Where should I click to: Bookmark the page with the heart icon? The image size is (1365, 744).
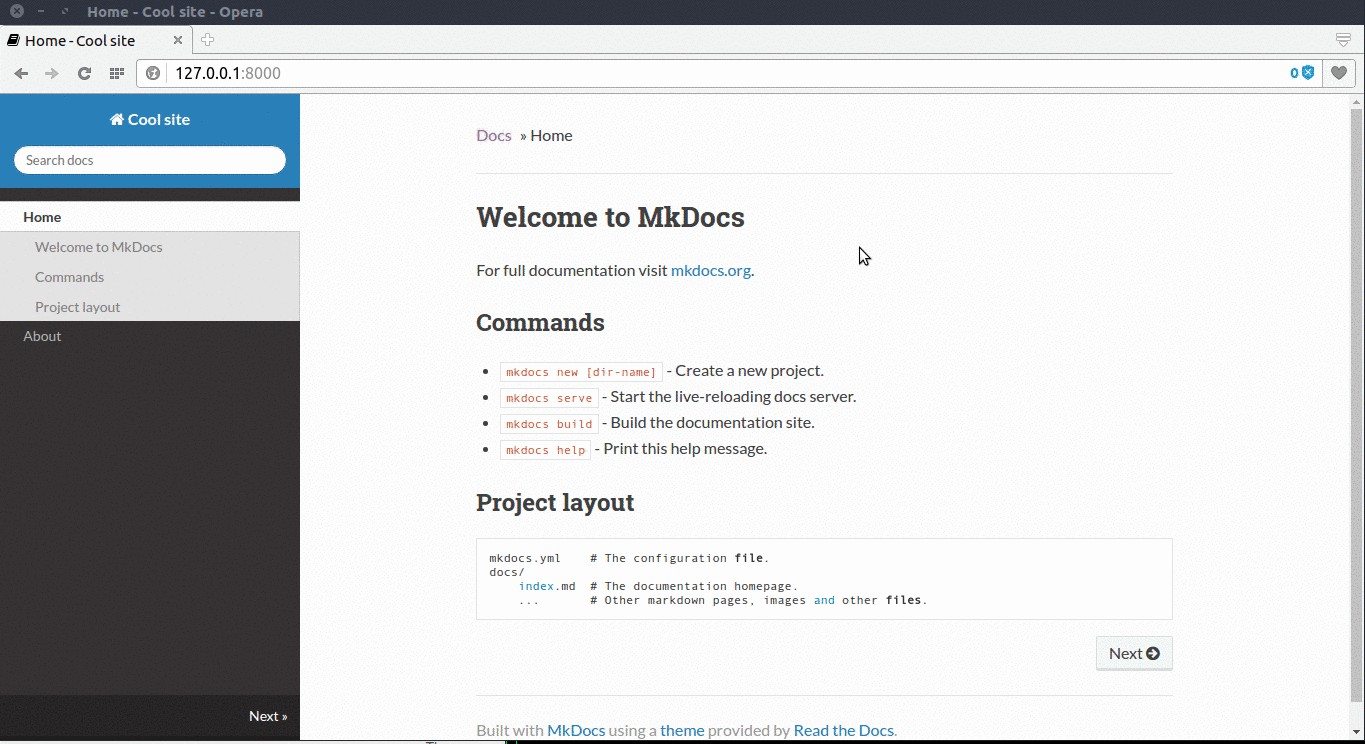[1339, 73]
